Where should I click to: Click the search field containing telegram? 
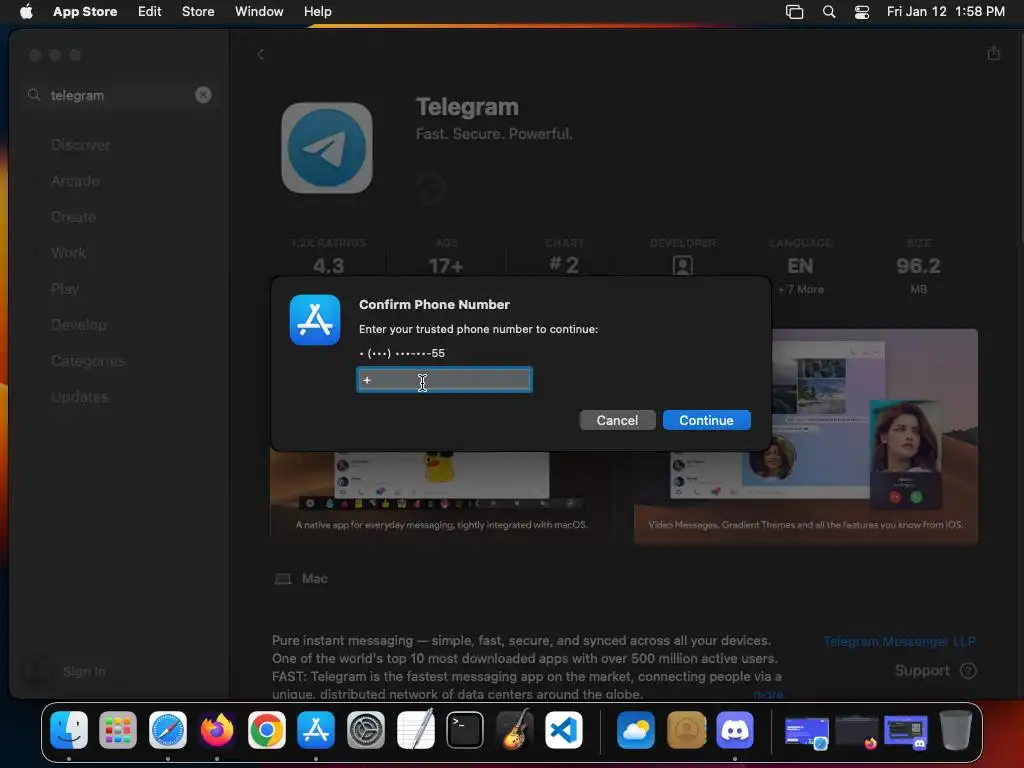[x=119, y=95]
